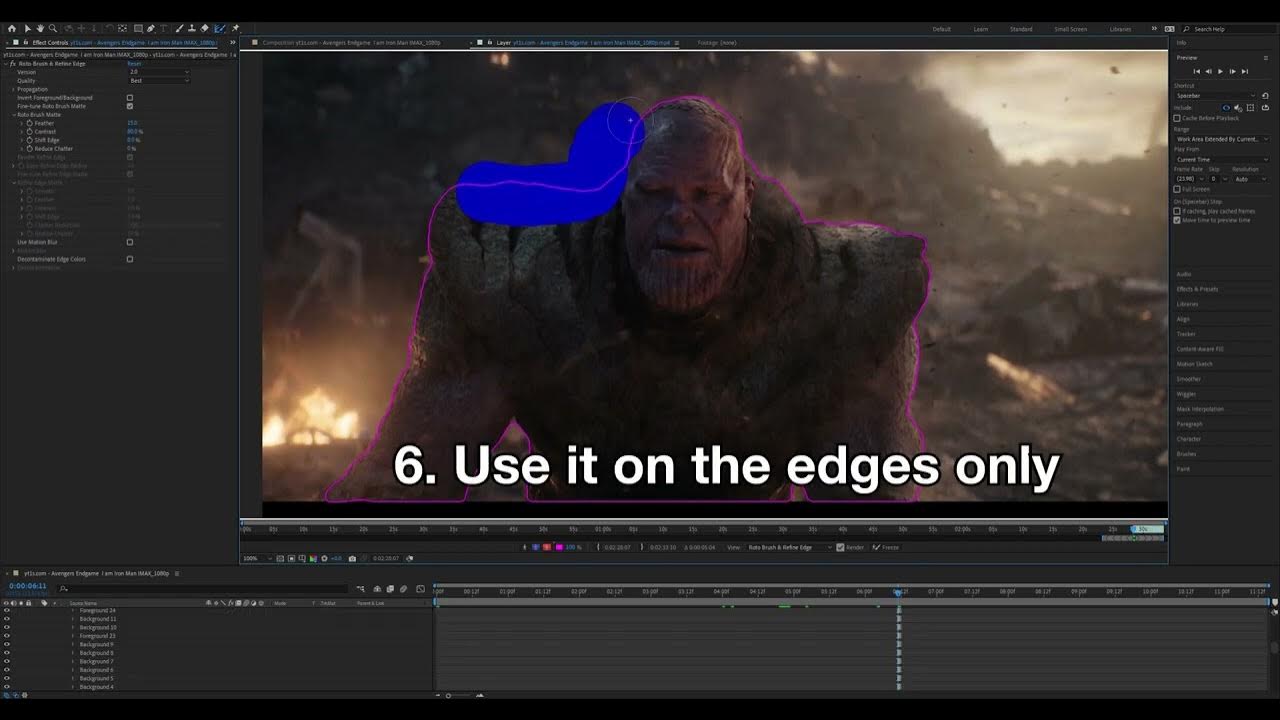Toggle the Render checkbox below viewer
The width and height of the screenshot is (1280, 720).
coord(841,547)
